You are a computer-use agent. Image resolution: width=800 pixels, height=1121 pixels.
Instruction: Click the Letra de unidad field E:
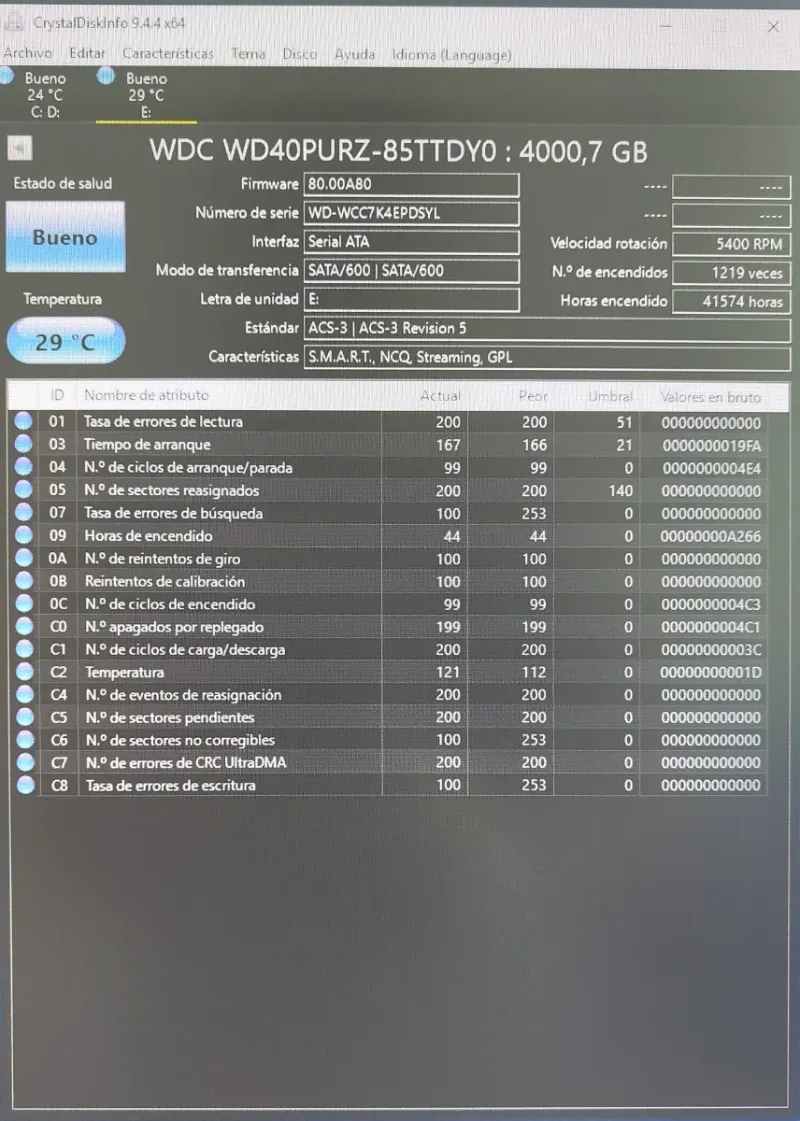coord(411,300)
